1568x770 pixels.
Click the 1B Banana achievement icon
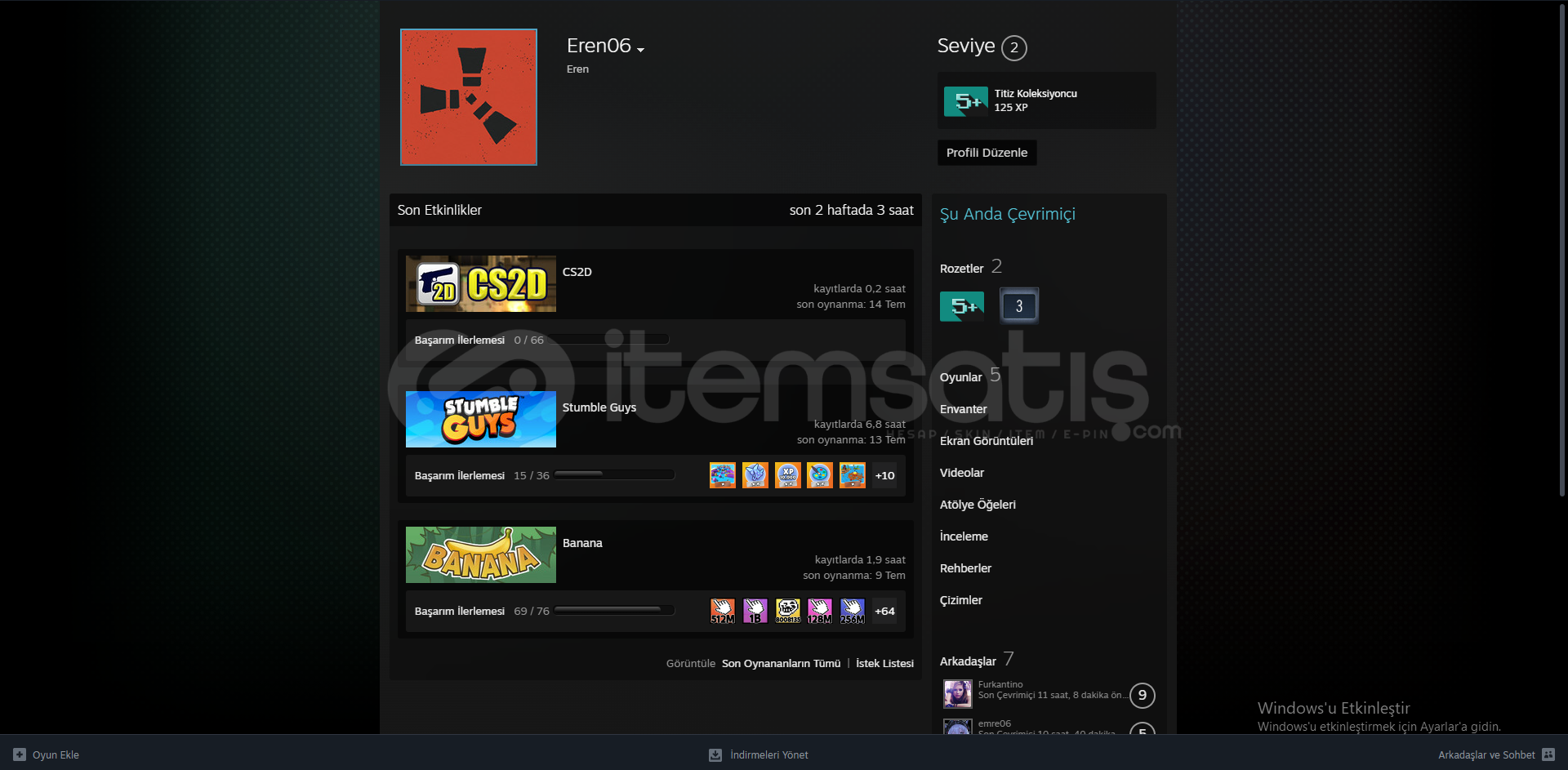pos(755,611)
